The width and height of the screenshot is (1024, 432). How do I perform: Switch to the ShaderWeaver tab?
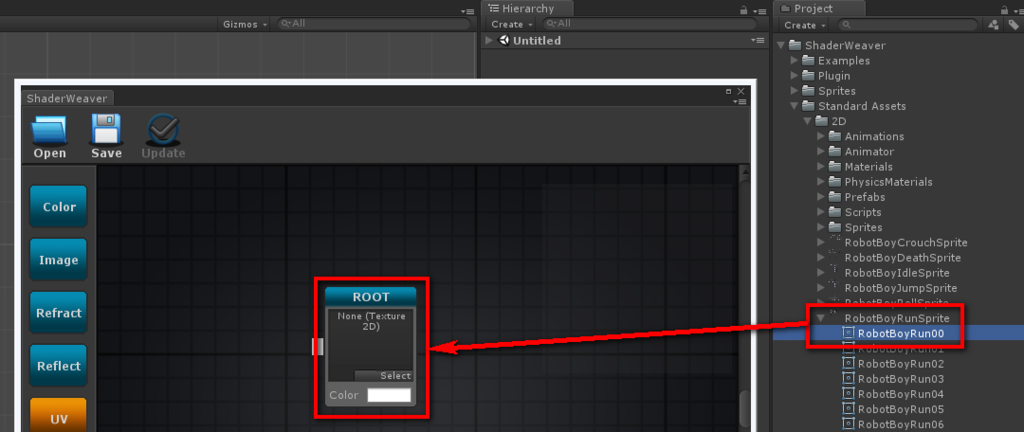[x=68, y=98]
